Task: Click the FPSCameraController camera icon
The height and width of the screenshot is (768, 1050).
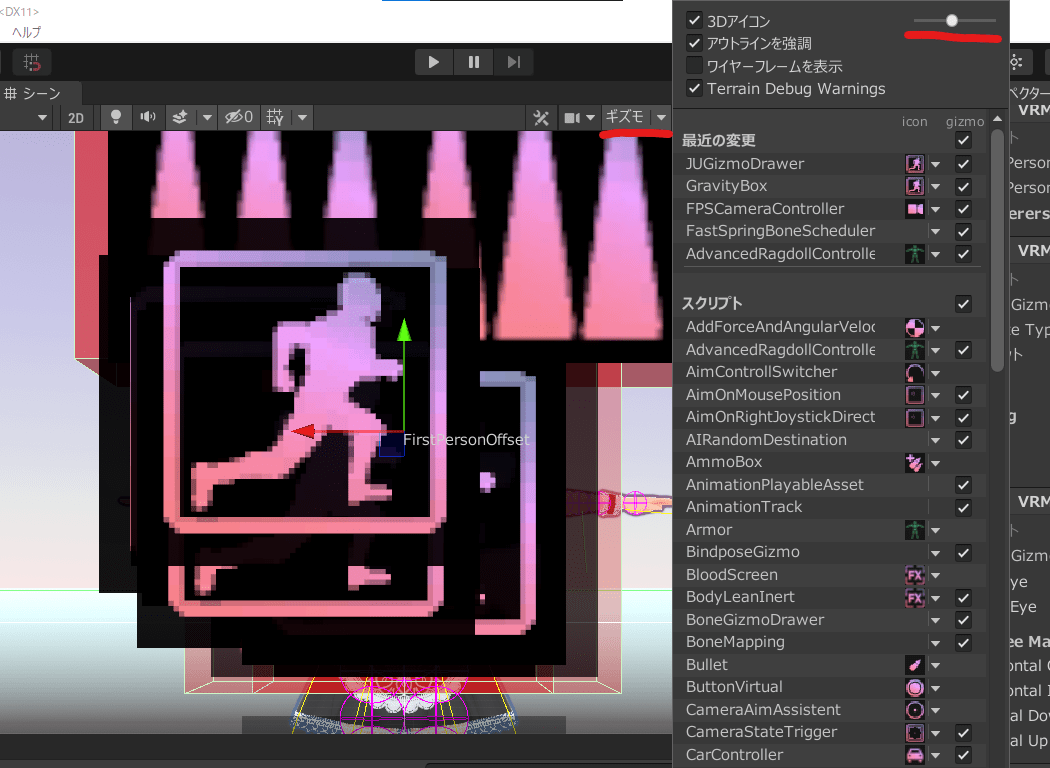Action: click(x=914, y=209)
